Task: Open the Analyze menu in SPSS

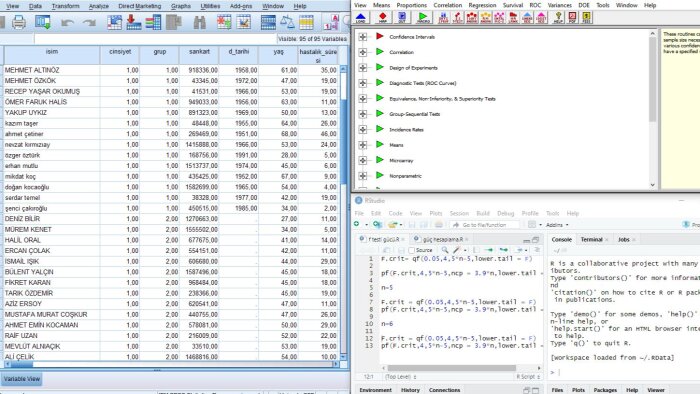Action: click(x=99, y=6)
